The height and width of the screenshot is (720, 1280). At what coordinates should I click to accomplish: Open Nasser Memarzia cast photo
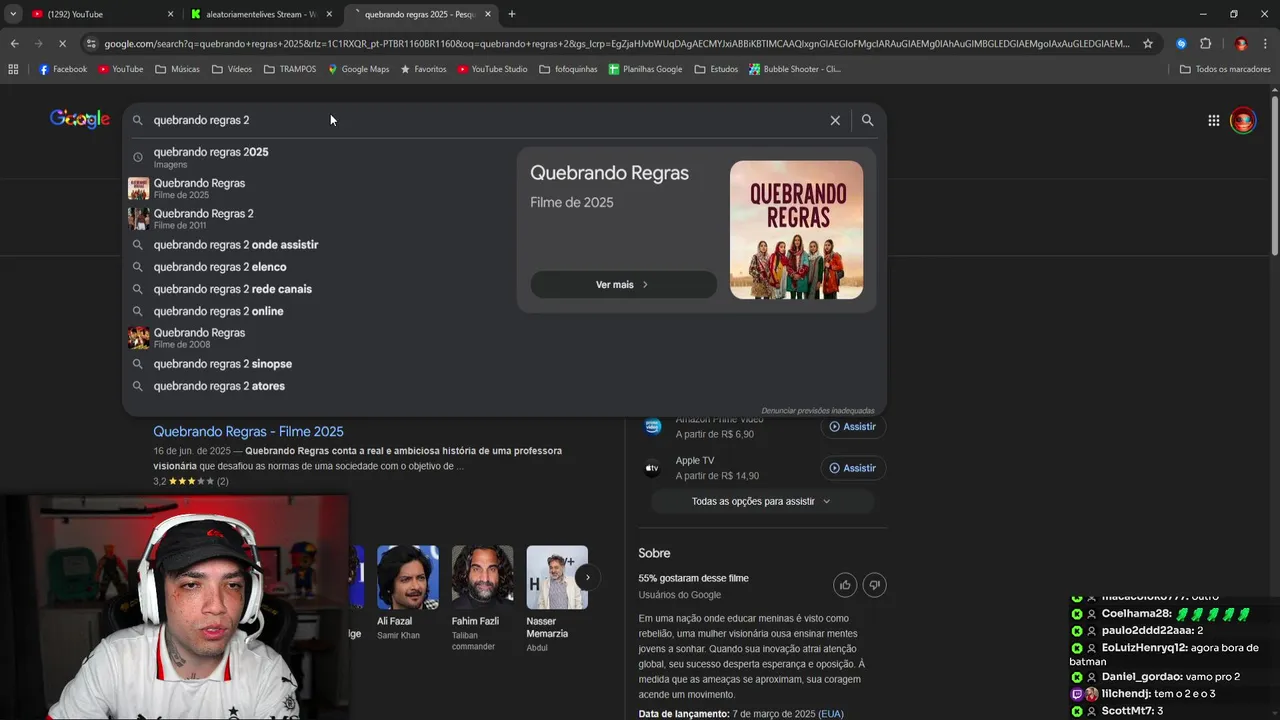pos(557,577)
